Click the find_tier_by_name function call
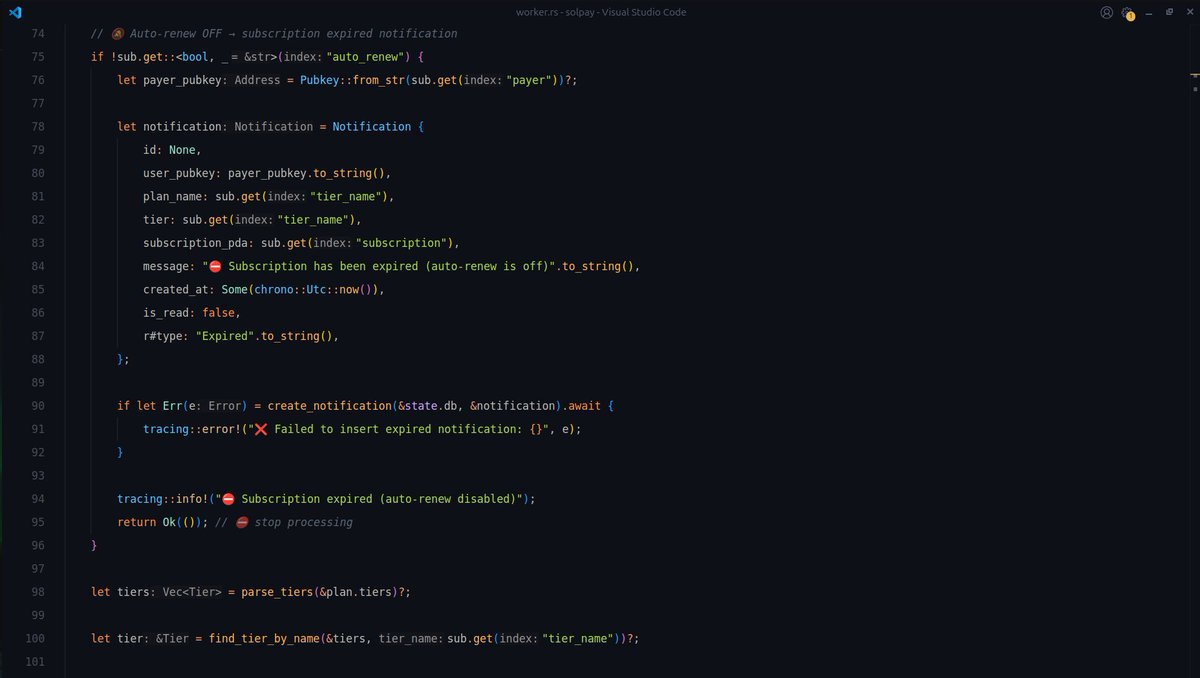This screenshot has height=678, width=1200. [x=262, y=638]
